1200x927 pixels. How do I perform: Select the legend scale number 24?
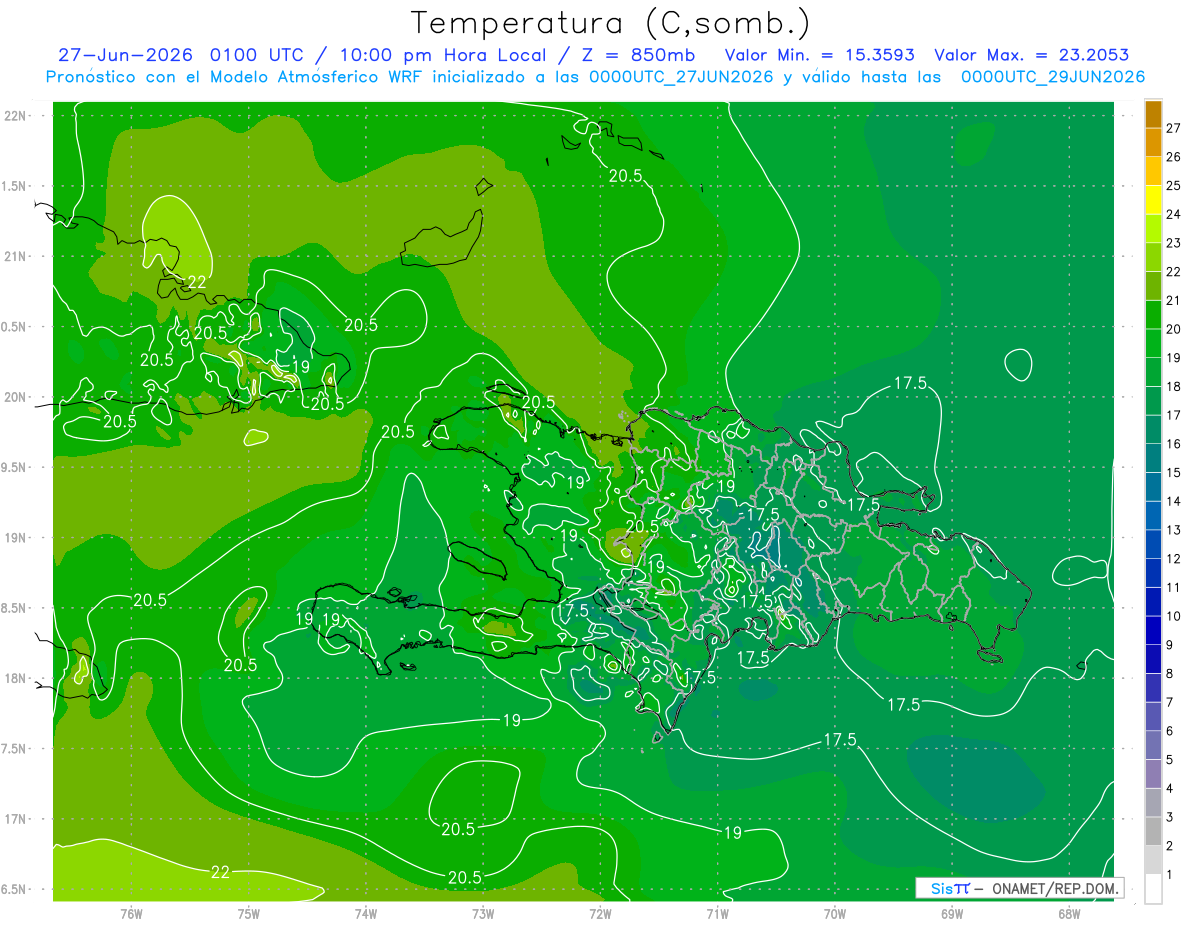pos(1173,214)
